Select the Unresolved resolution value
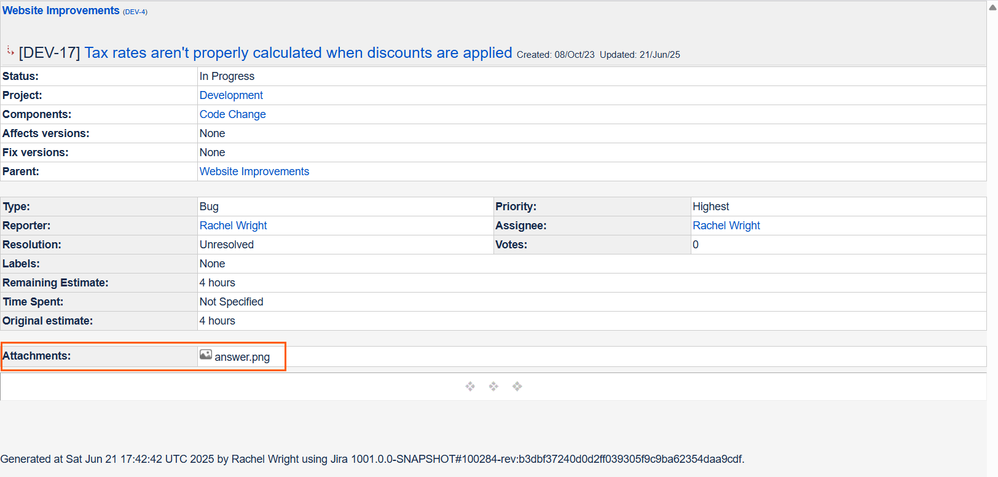Screen dimensions: 998x477 [227, 245]
